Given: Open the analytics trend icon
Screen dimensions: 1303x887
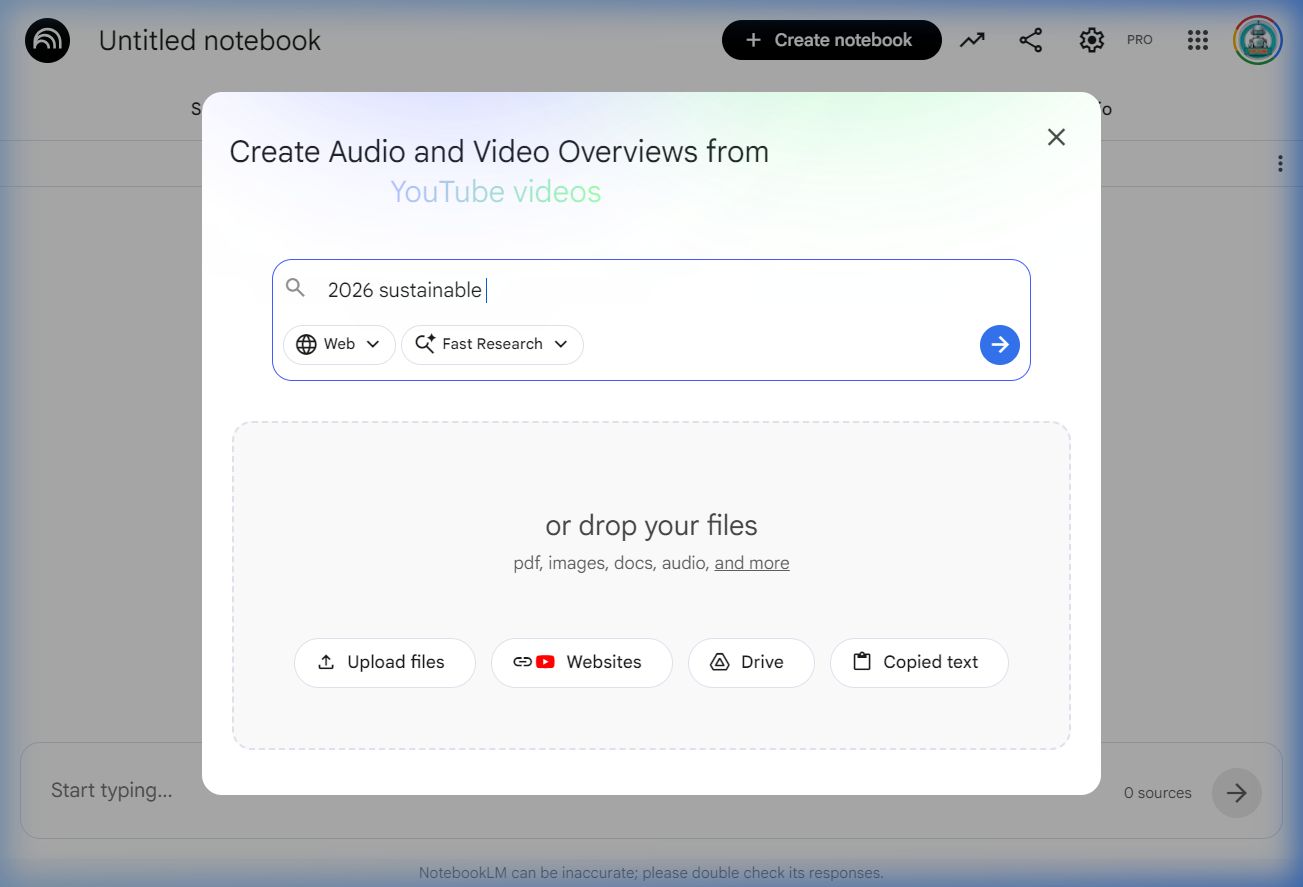Looking at the screenshot, I should coord(972,40).
